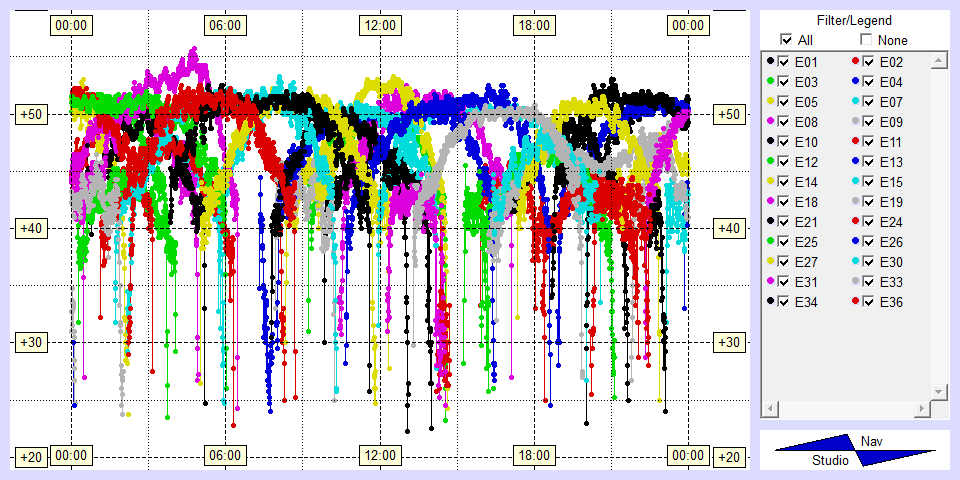Click the +30 label on the right axis

pyautogui.click(x=731, y=342)
